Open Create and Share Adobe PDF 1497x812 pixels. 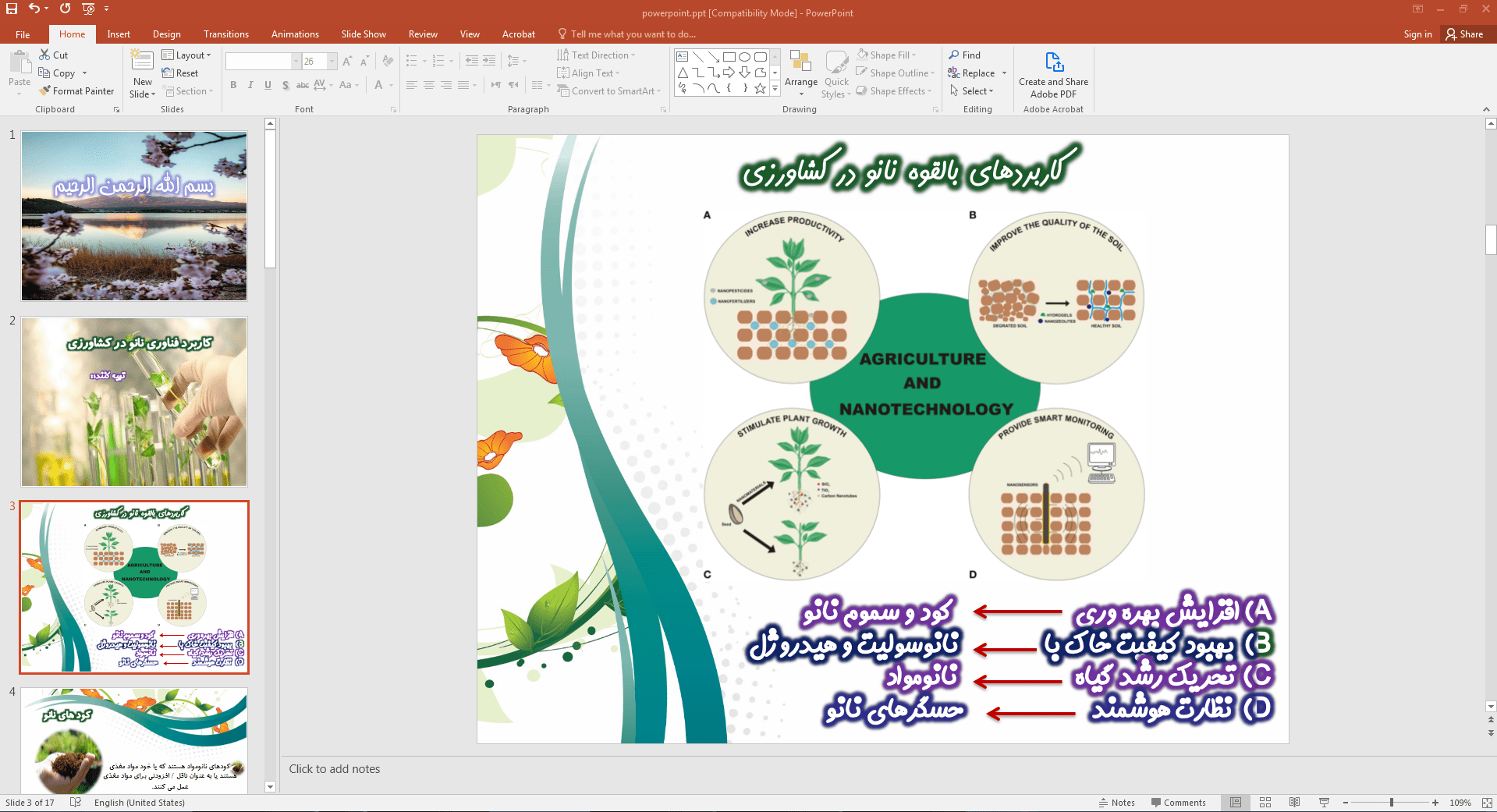pyautogui.click(x=1053, y=75)
